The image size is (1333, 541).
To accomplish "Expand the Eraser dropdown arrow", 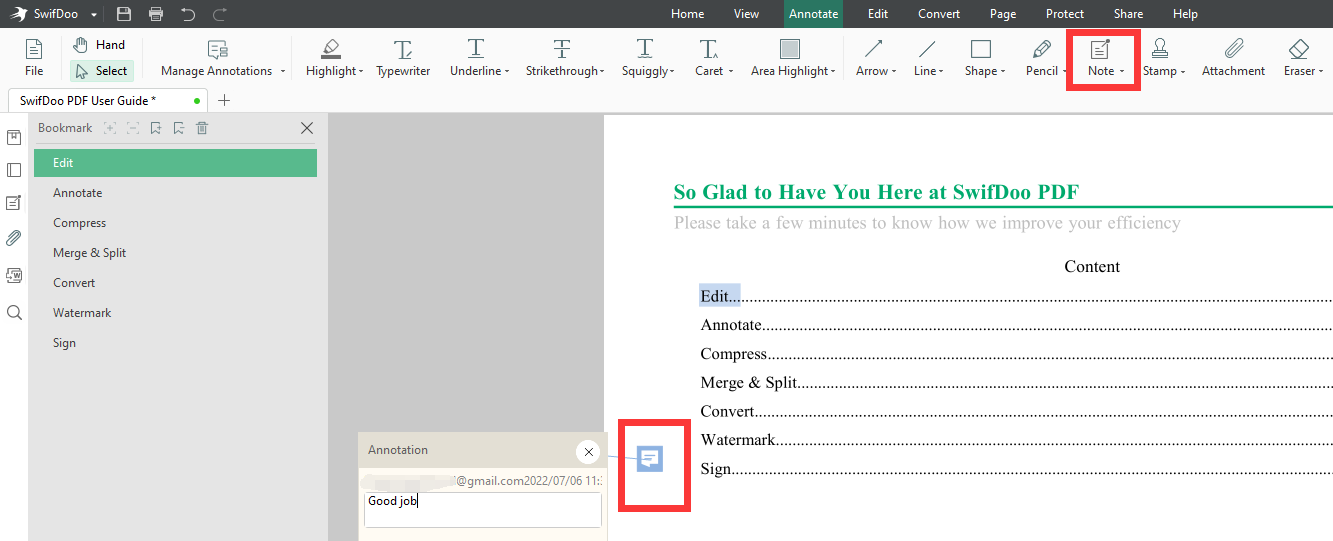I will click(x=1321, y=72).
